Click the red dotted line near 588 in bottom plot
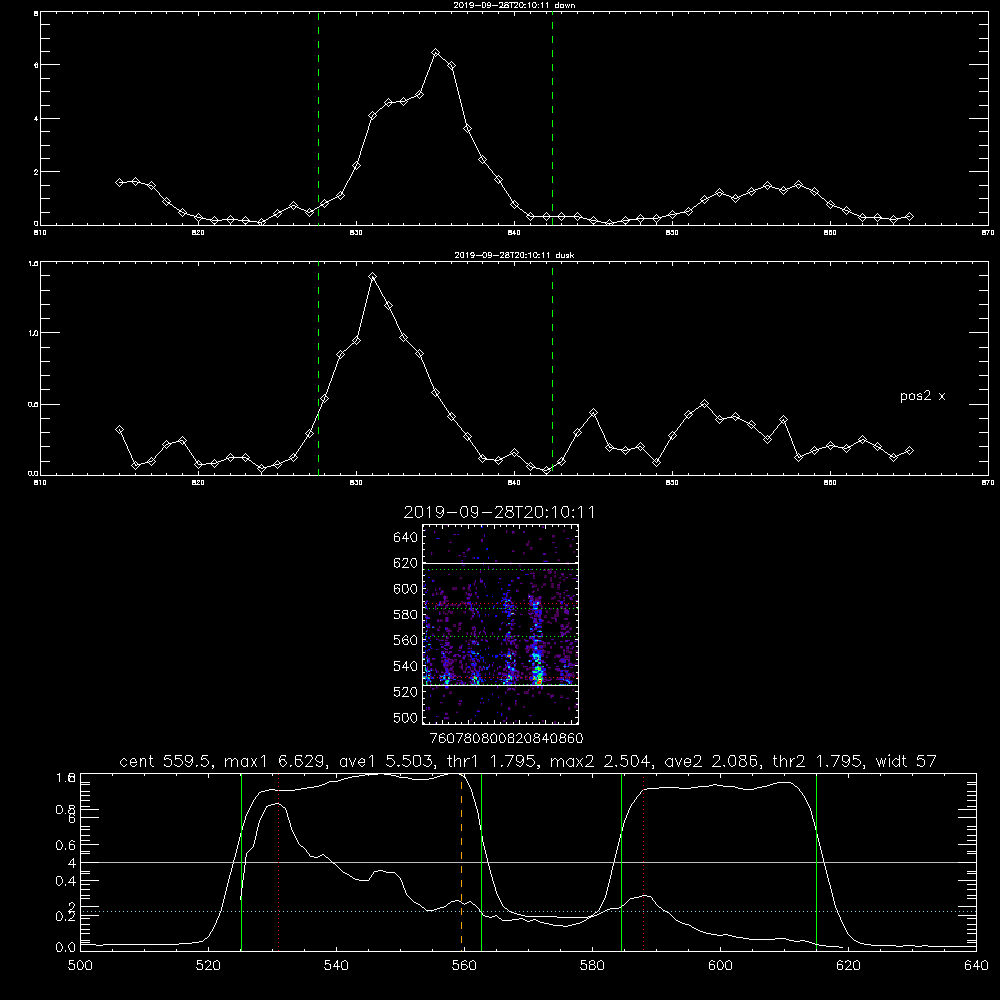The height and width of the screenshot is (1000, 1000). [x=643, y=861]
